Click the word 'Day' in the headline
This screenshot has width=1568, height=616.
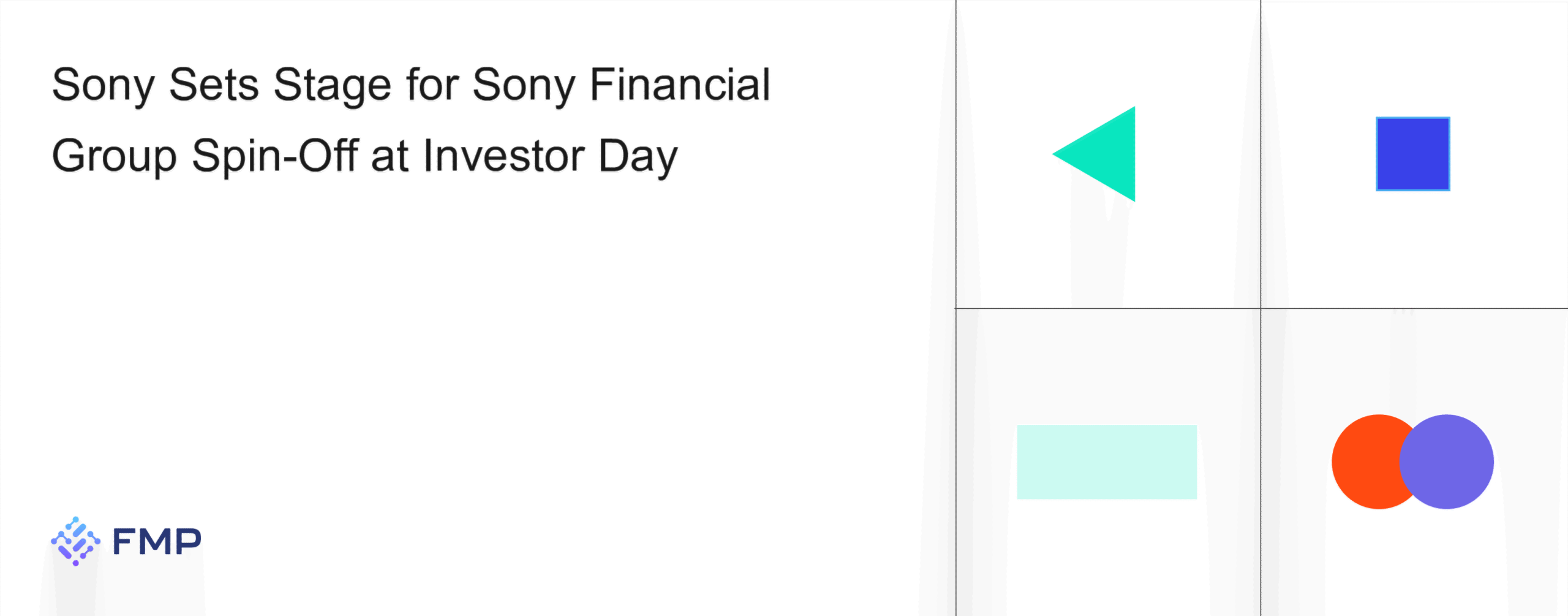click(x=638, y=157)
